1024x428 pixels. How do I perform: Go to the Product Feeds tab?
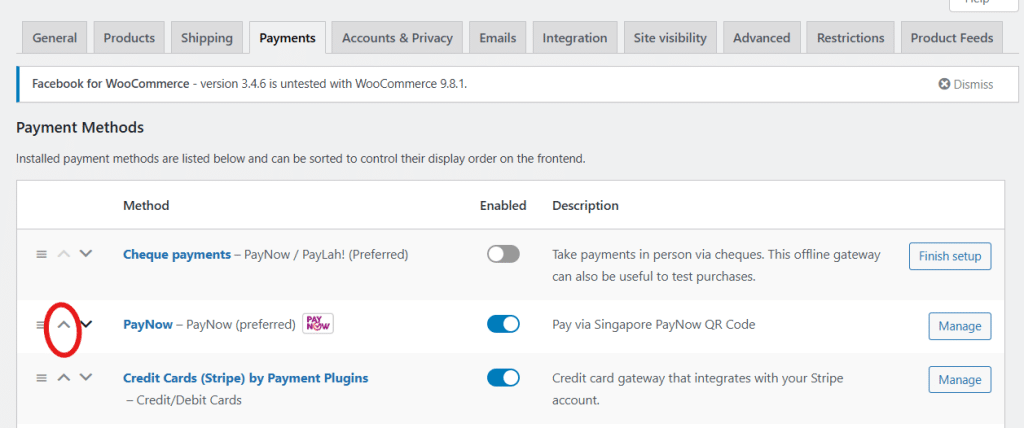951,38
